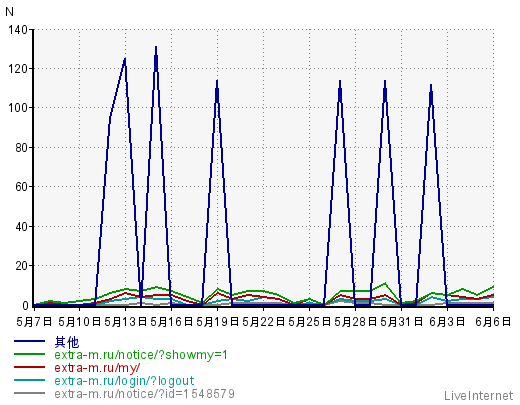Click the 5月7日 x-axis date label
The height and width of the screenshot is (405, 520).
[x=34, y=321]
